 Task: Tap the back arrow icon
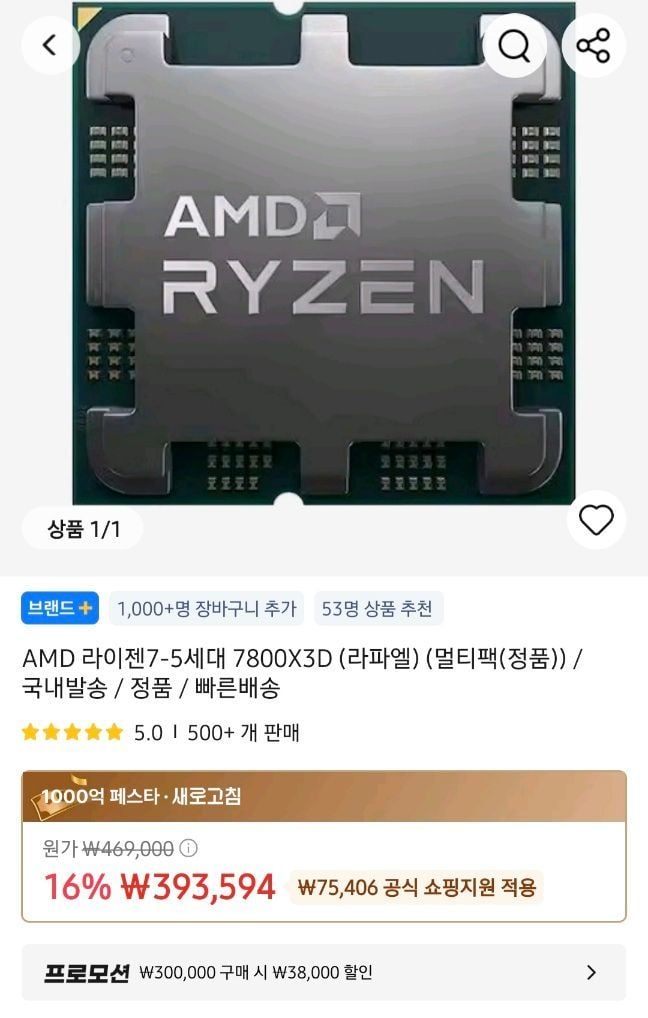pos(50,45)
